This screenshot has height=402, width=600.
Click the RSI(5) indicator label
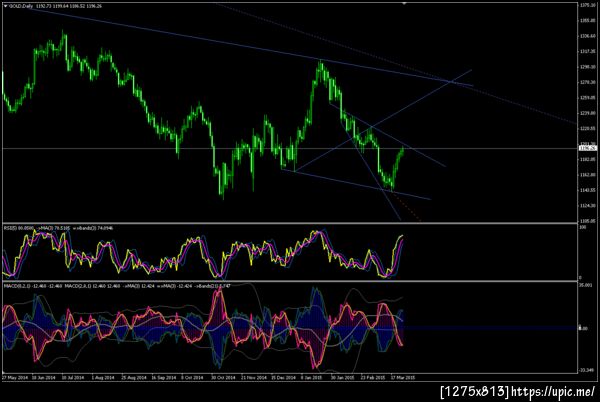tap(10, 228)
